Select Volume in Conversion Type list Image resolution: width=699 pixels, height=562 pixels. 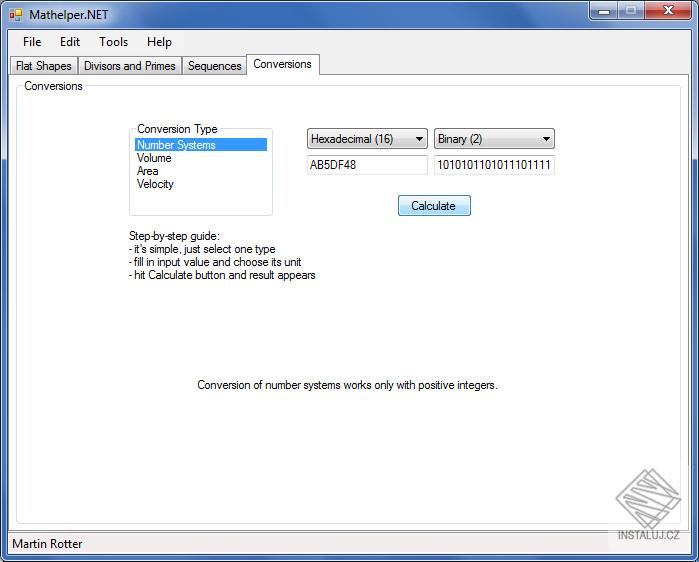click(x=201, y=158)
